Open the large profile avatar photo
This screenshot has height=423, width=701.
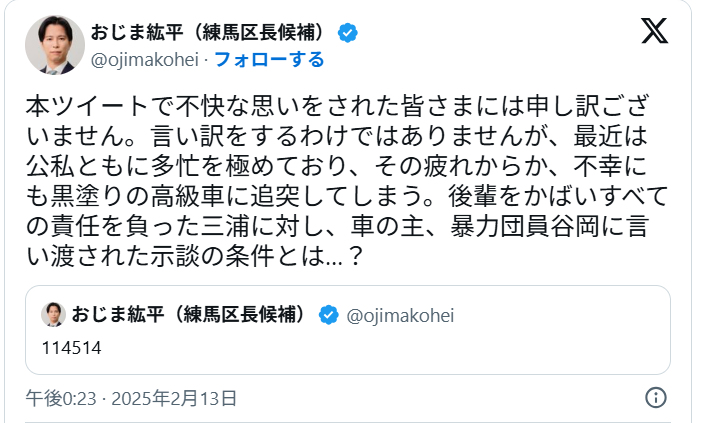pos(55,44)
